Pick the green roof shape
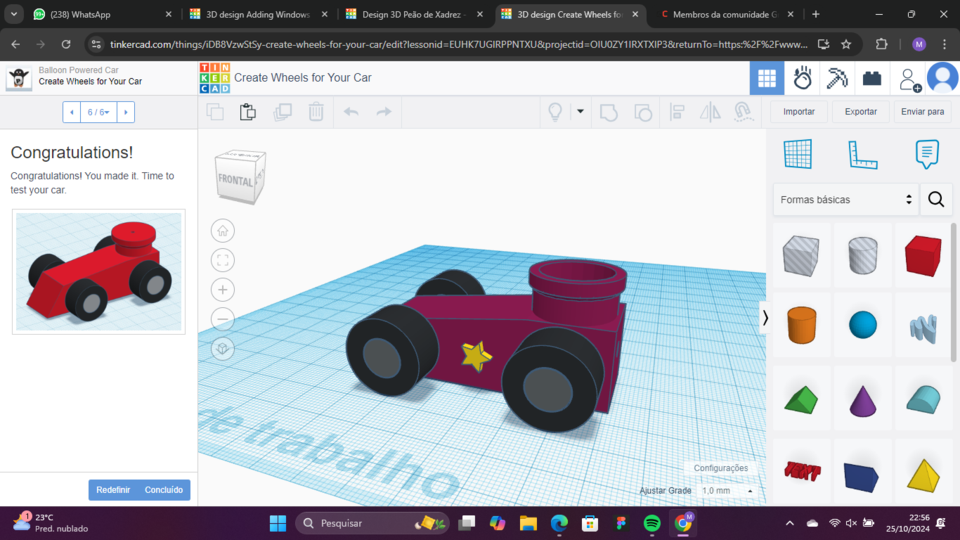 pyautogui.click(x=801, y=400)
